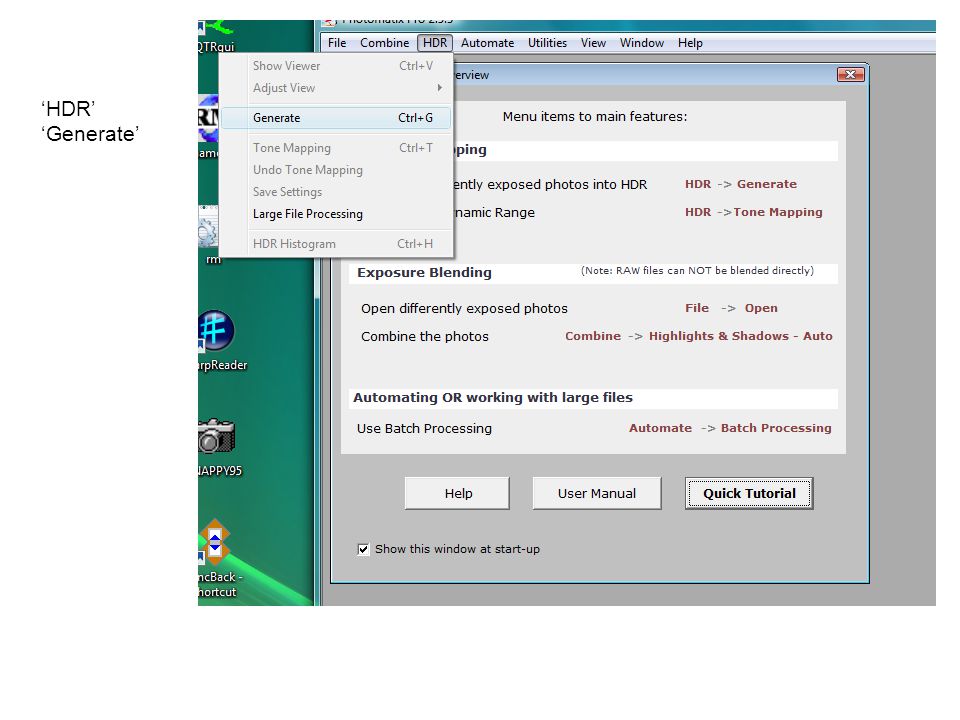
Task: Choose Generate from the HDR menu
Action: tap(336, 118)
